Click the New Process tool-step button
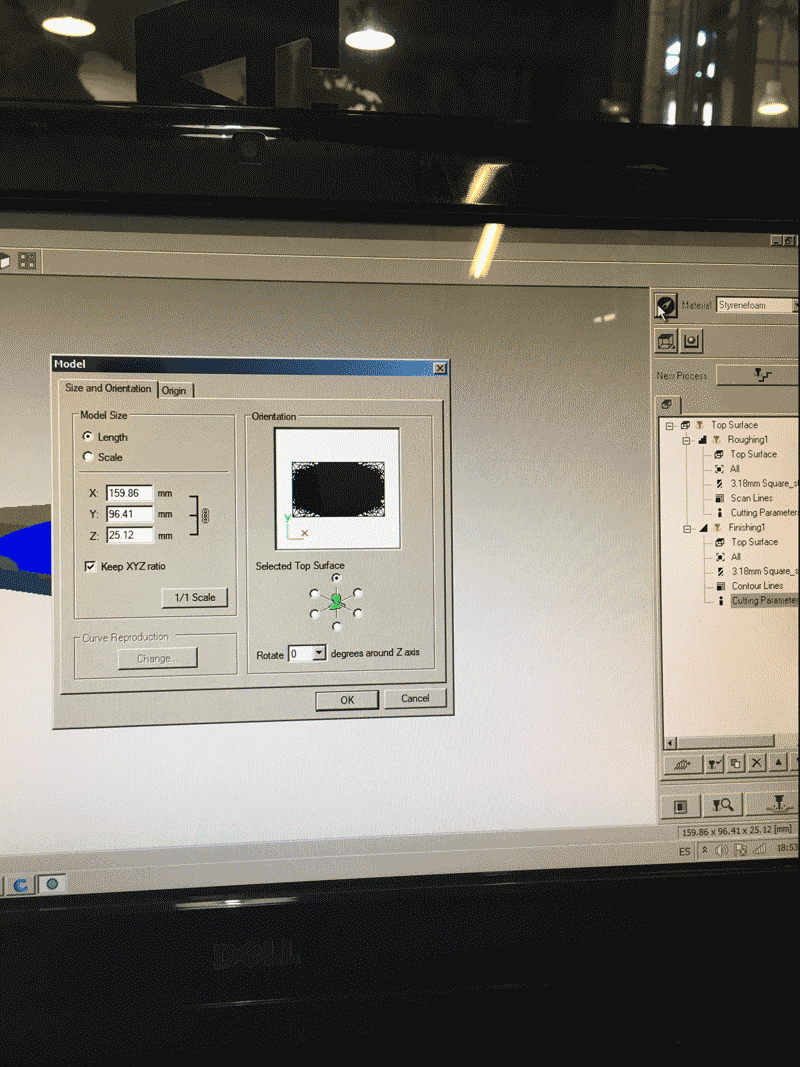The image size is (800, 1067). click(x=758, y=376)
